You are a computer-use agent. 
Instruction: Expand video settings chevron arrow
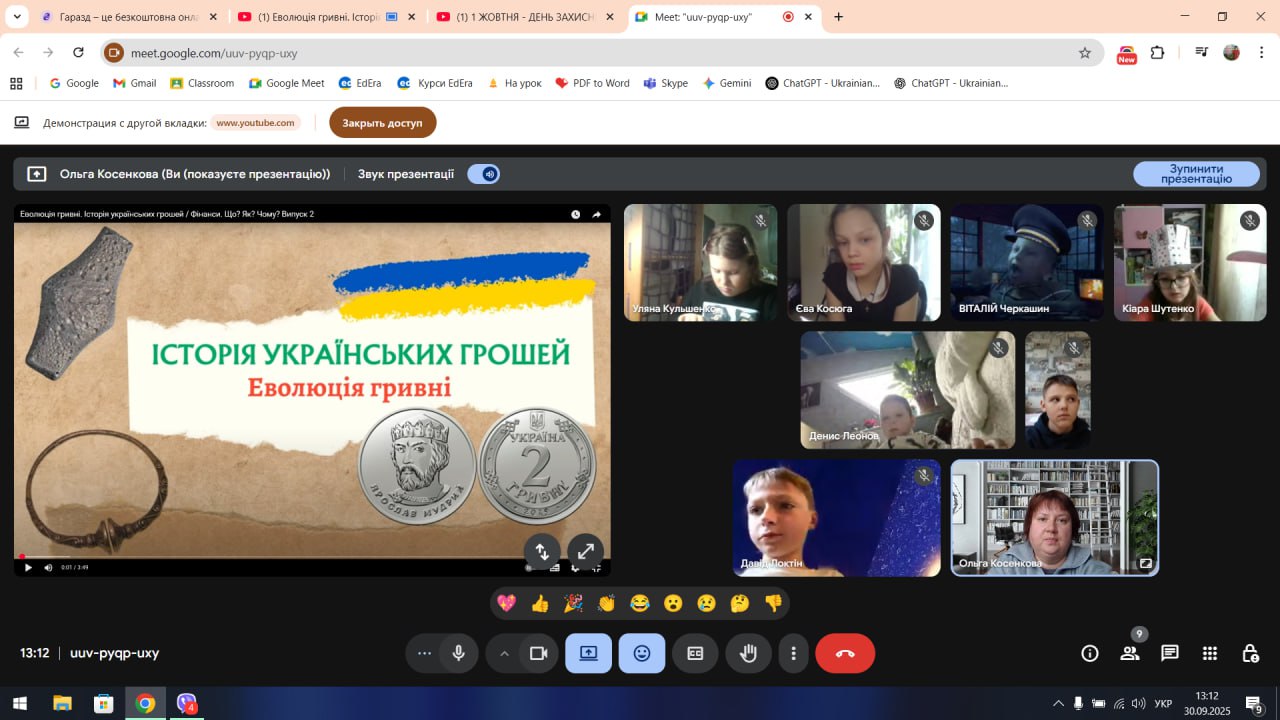coord(504,653)
